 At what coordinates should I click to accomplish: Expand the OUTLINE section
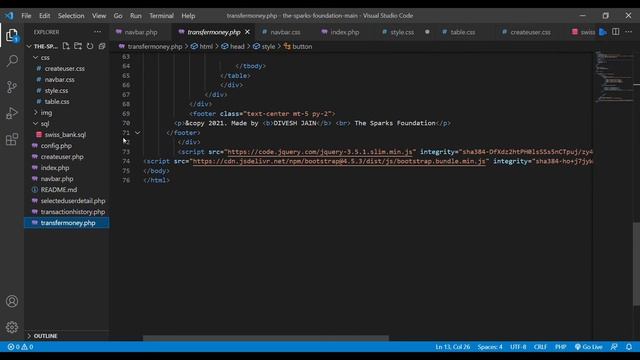45,336
